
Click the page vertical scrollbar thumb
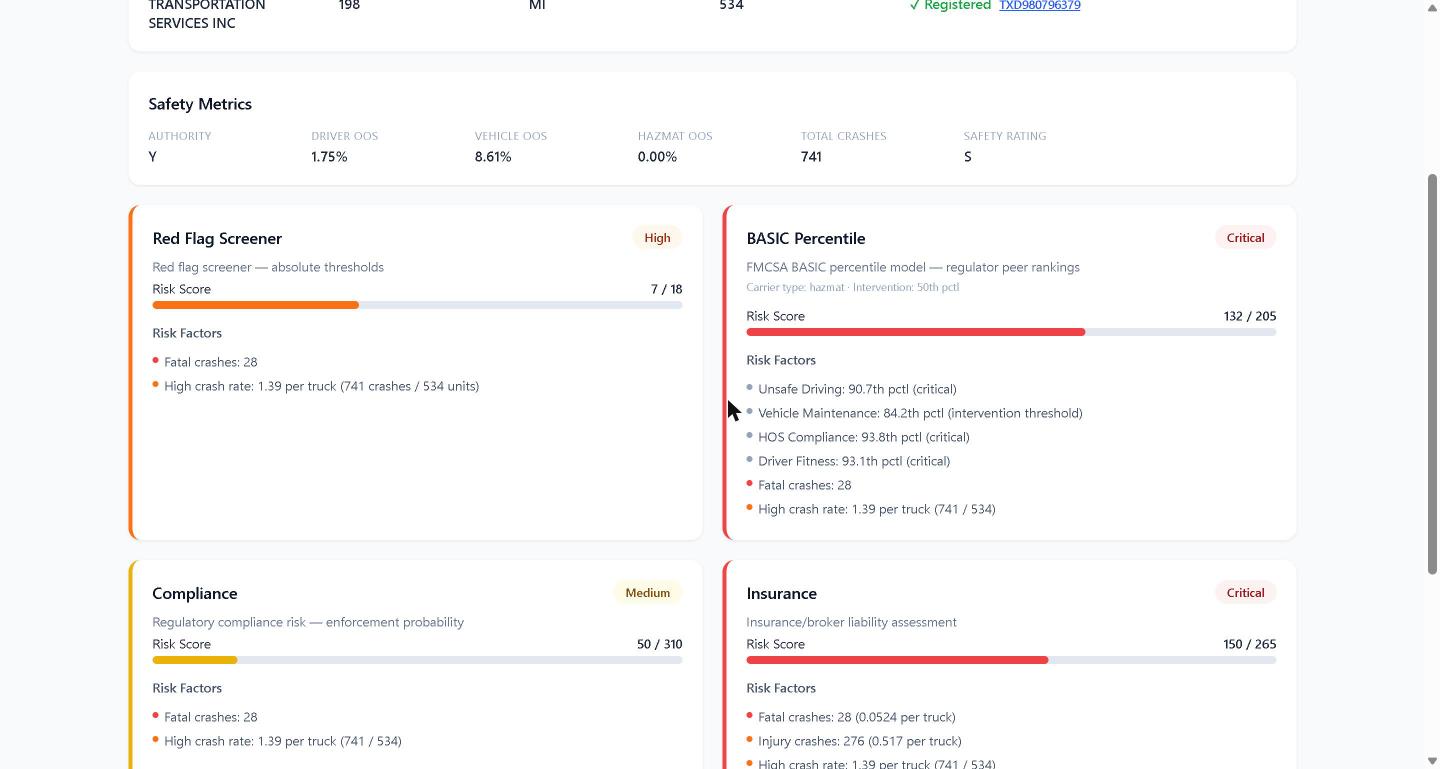click(x=1432, y=374)
